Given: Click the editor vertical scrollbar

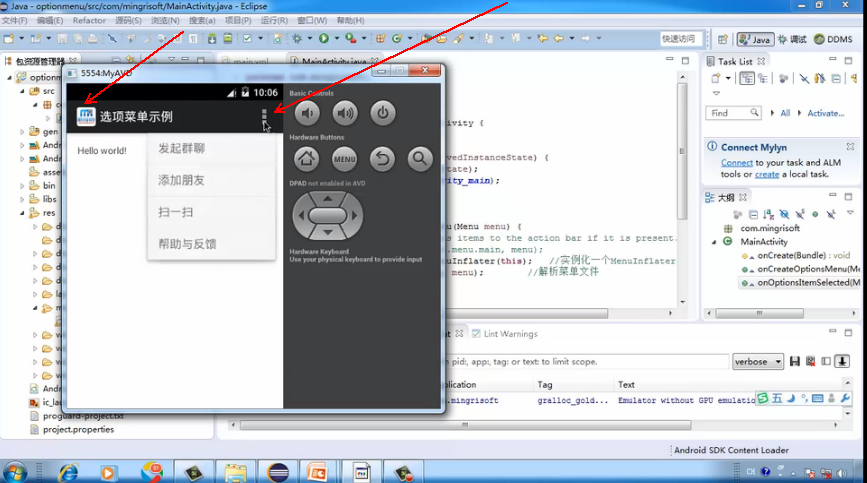Looking at the screenshot, I should click(682, 151).
